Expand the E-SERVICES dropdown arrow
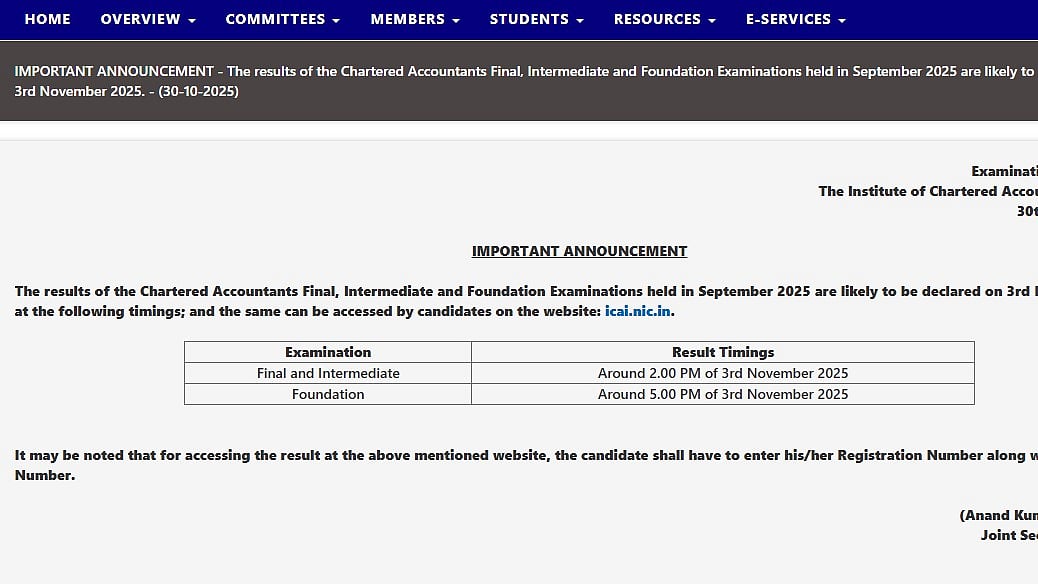The height and width of the screenshot is (584, 1038). 841,20
